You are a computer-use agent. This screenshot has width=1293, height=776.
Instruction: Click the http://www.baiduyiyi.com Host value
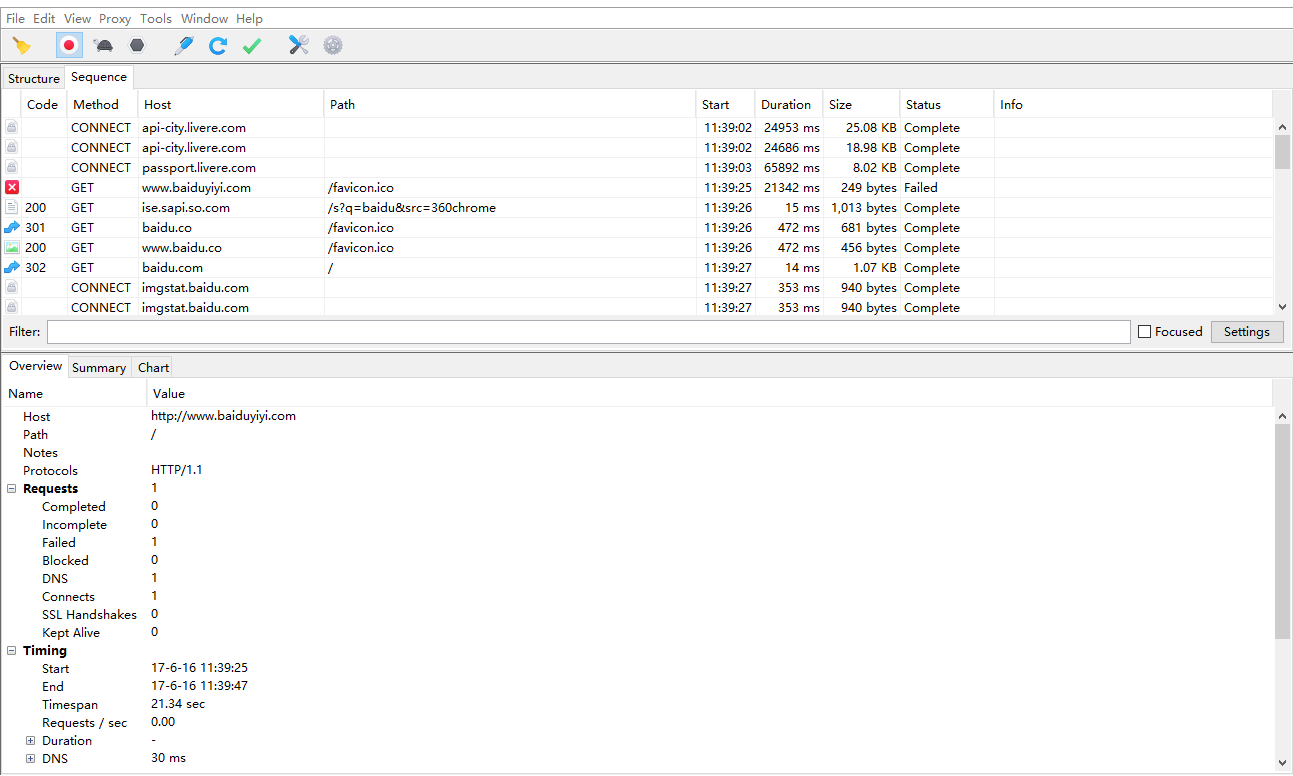click(223, 416)
